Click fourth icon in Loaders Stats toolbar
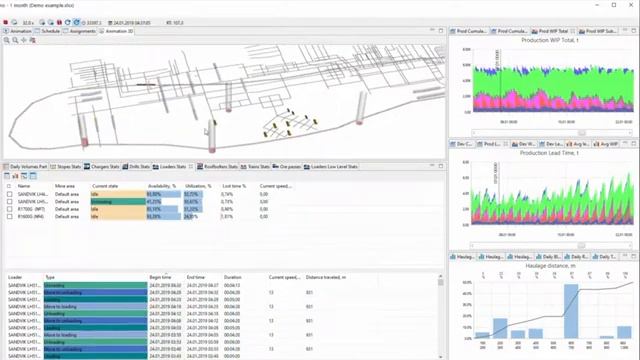The width and height of the screenshot is (640, 360). (x=33, y=176)
